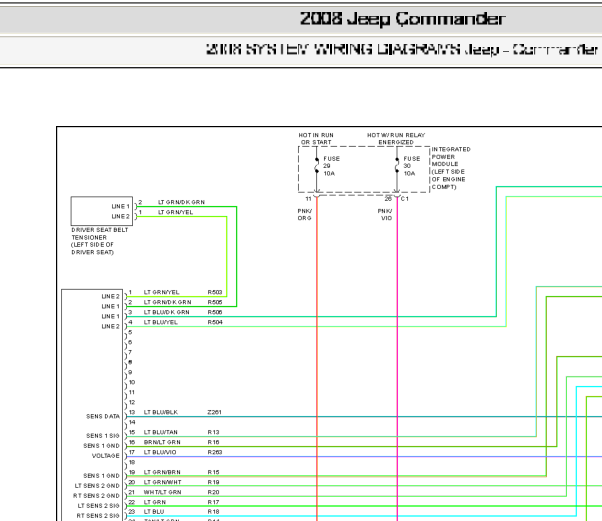Image resolution: width=602 pixels, height=521 pixels.
Task: Click the 'BRN/LT GRN' wire label
Action: point(162,442)
